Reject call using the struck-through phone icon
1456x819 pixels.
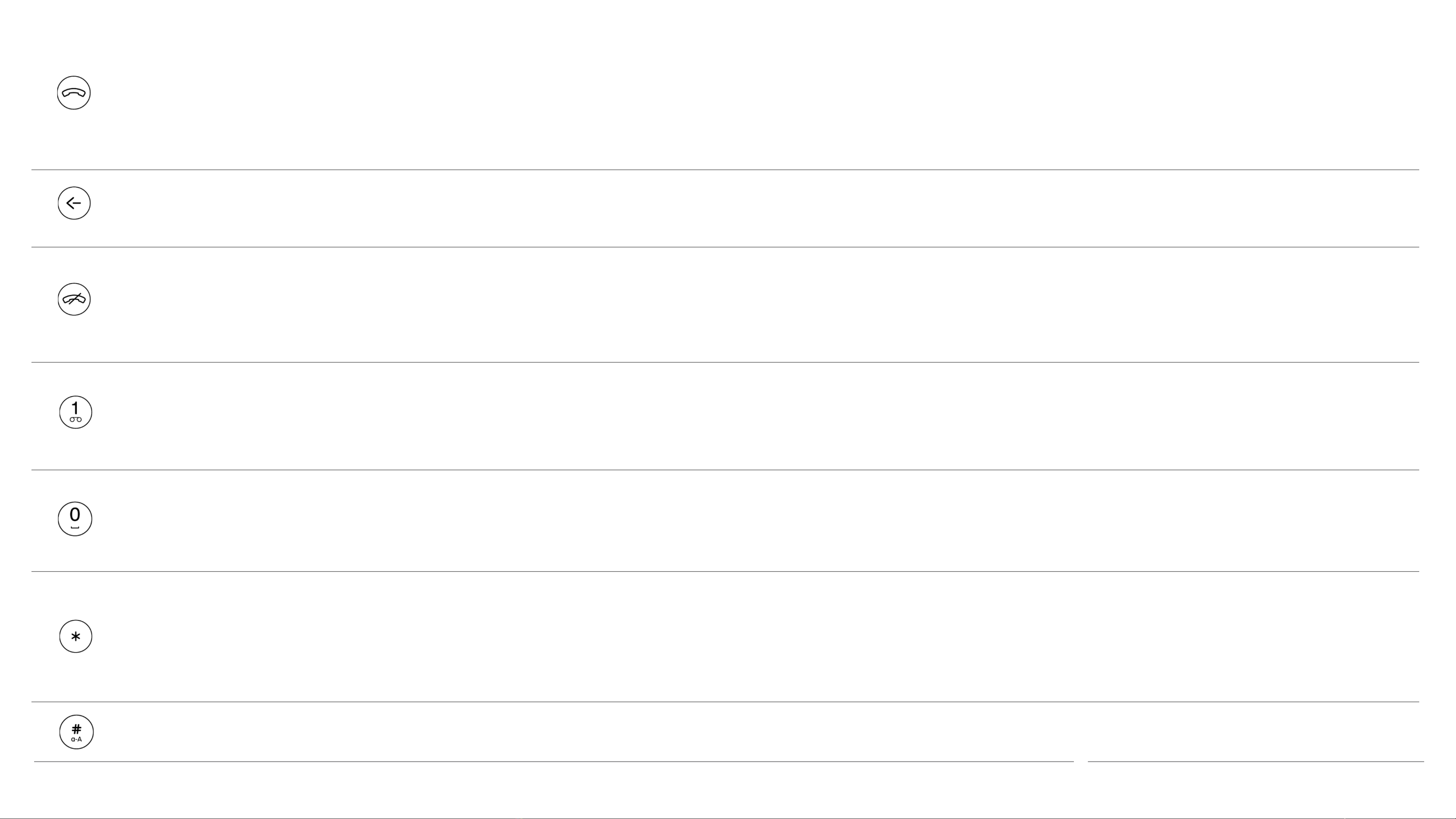[x=74, y=299]
